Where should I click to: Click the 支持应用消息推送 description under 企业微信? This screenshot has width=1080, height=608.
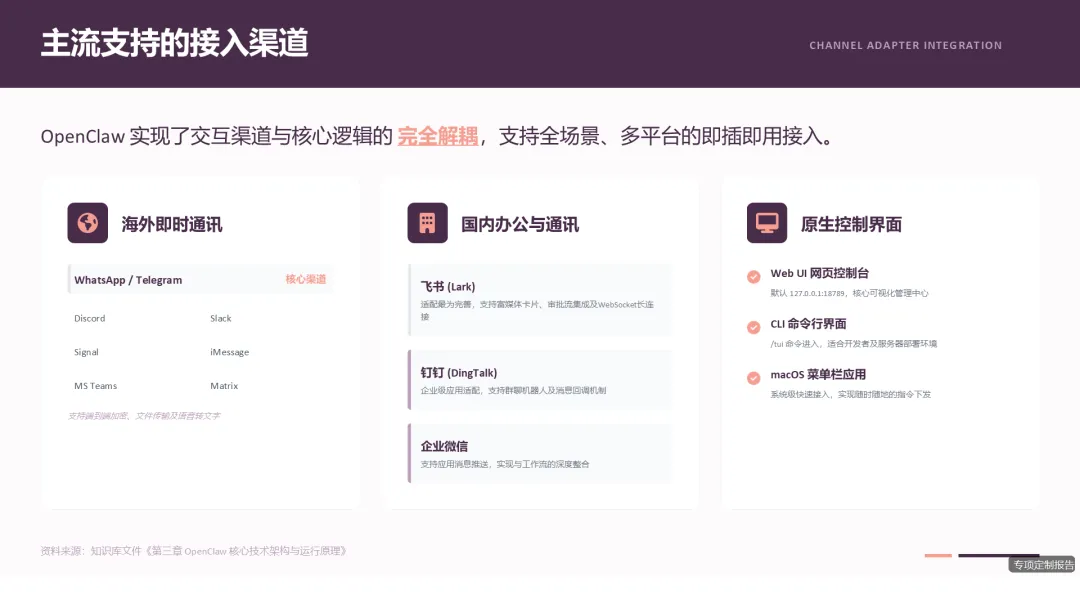[x=505, y=464]
